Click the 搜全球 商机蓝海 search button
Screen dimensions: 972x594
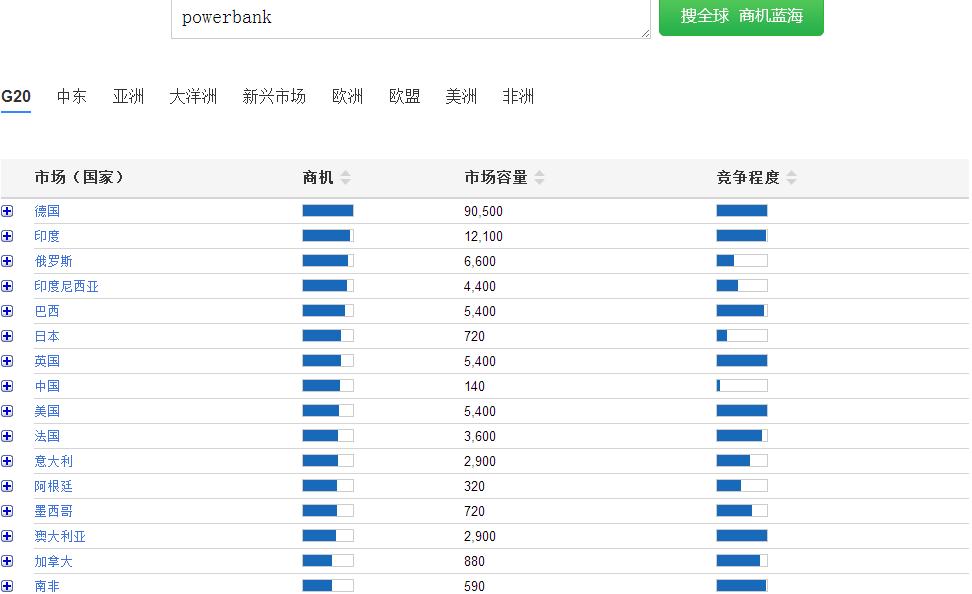pos(741,17)
